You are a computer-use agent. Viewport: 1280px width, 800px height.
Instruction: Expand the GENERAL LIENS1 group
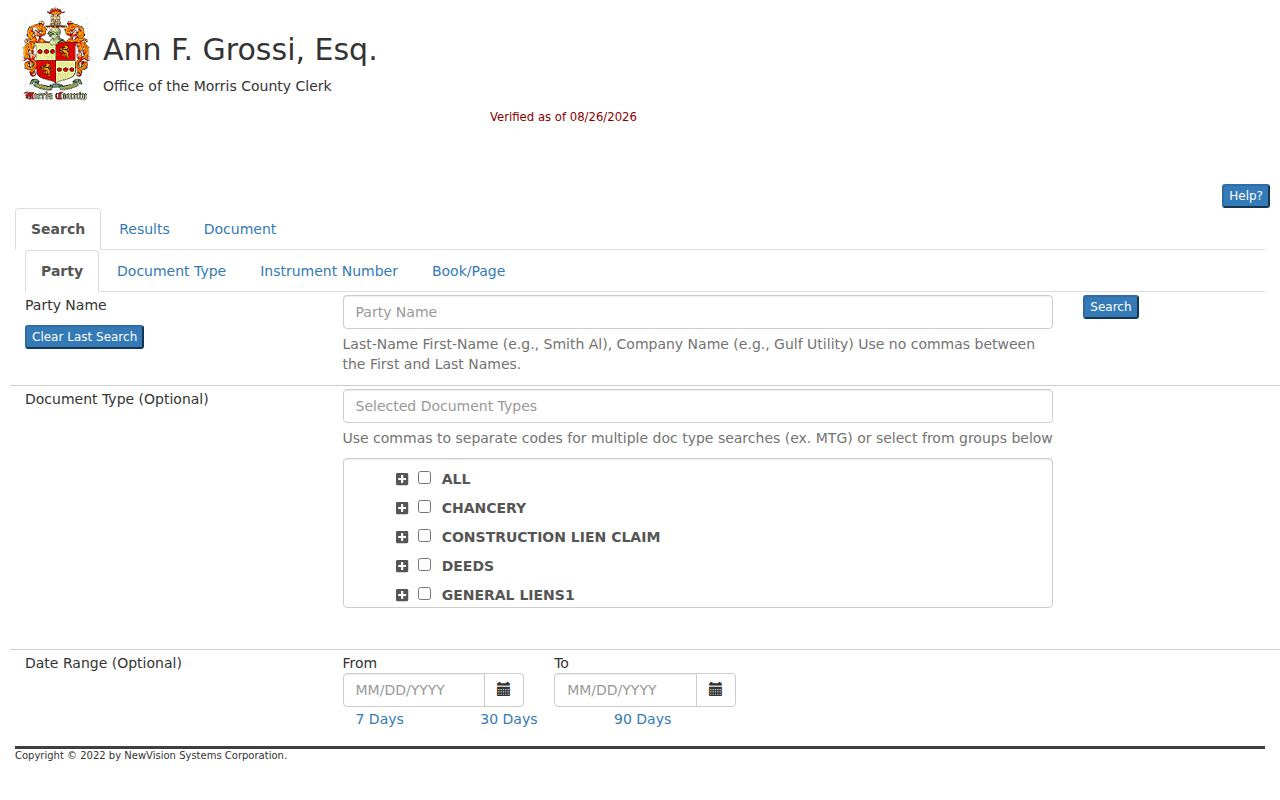click(x=402, y=595)
